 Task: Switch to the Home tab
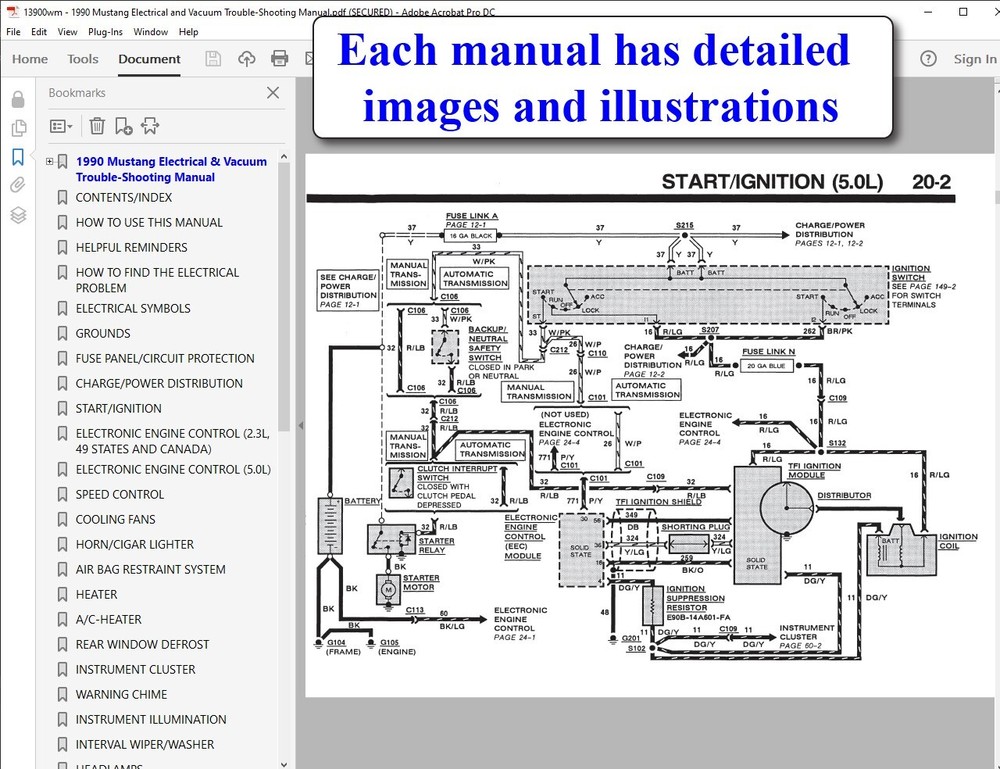click(x=30, y=59)
